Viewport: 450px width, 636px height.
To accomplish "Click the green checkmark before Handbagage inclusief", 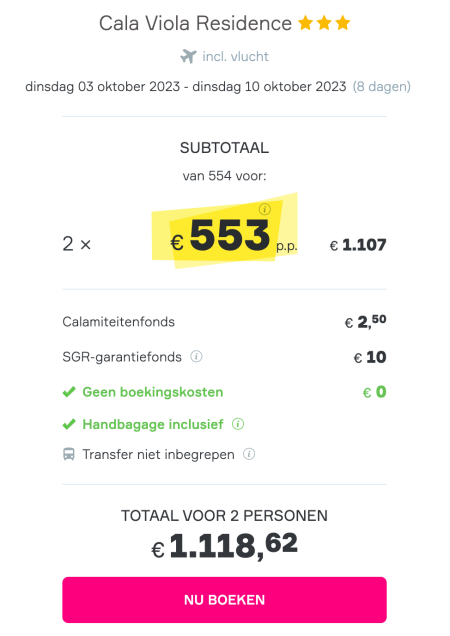I will tap(69, 424).
